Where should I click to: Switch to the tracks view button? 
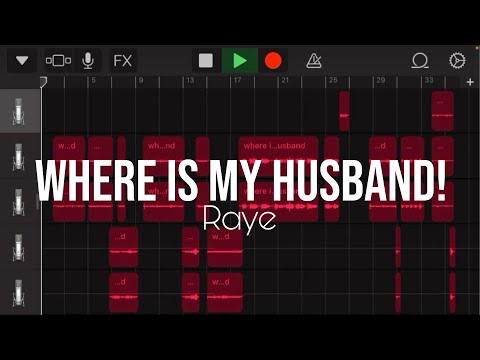(x=58, y=61)
